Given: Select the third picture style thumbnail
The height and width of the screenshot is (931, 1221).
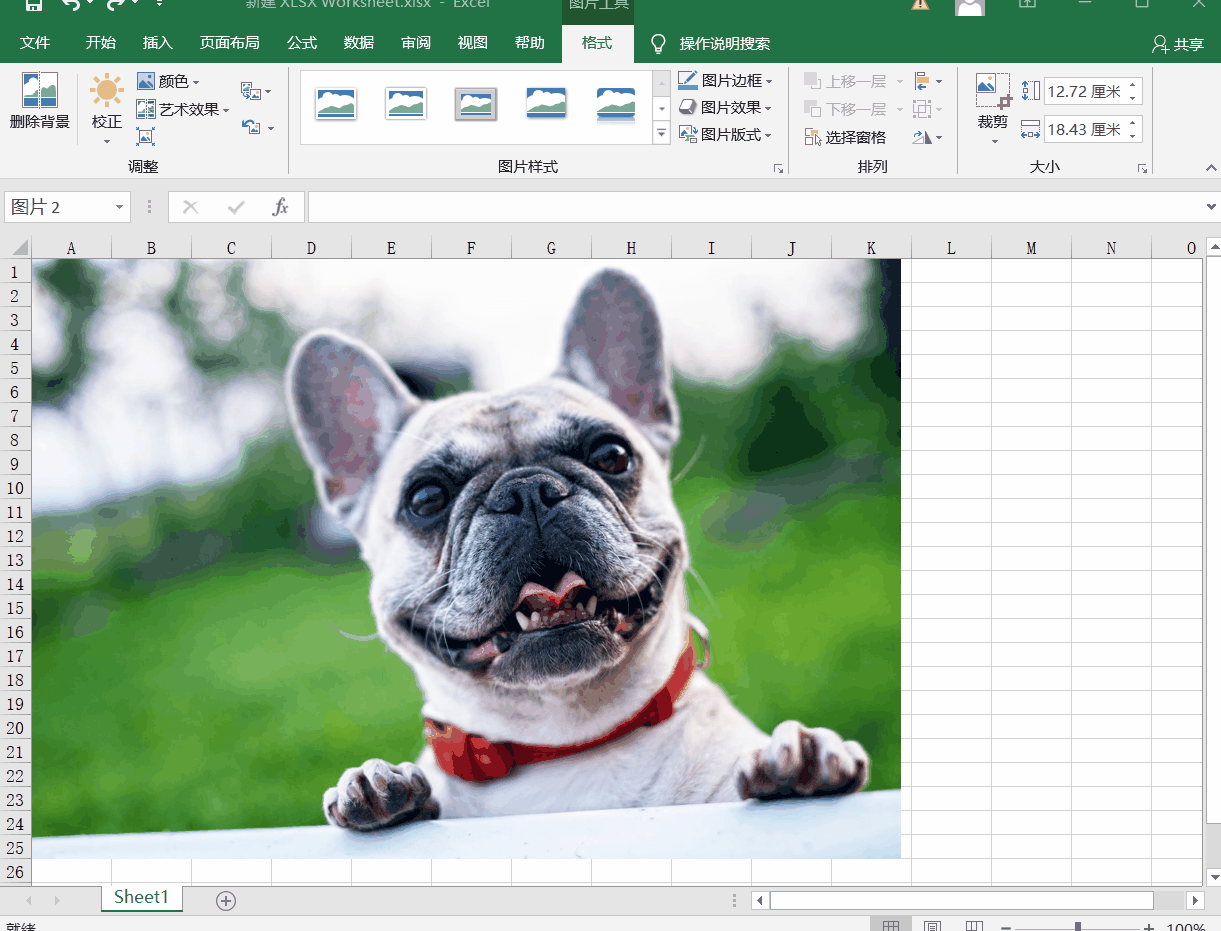Looking at the screenshot, I should pos(476,103).
